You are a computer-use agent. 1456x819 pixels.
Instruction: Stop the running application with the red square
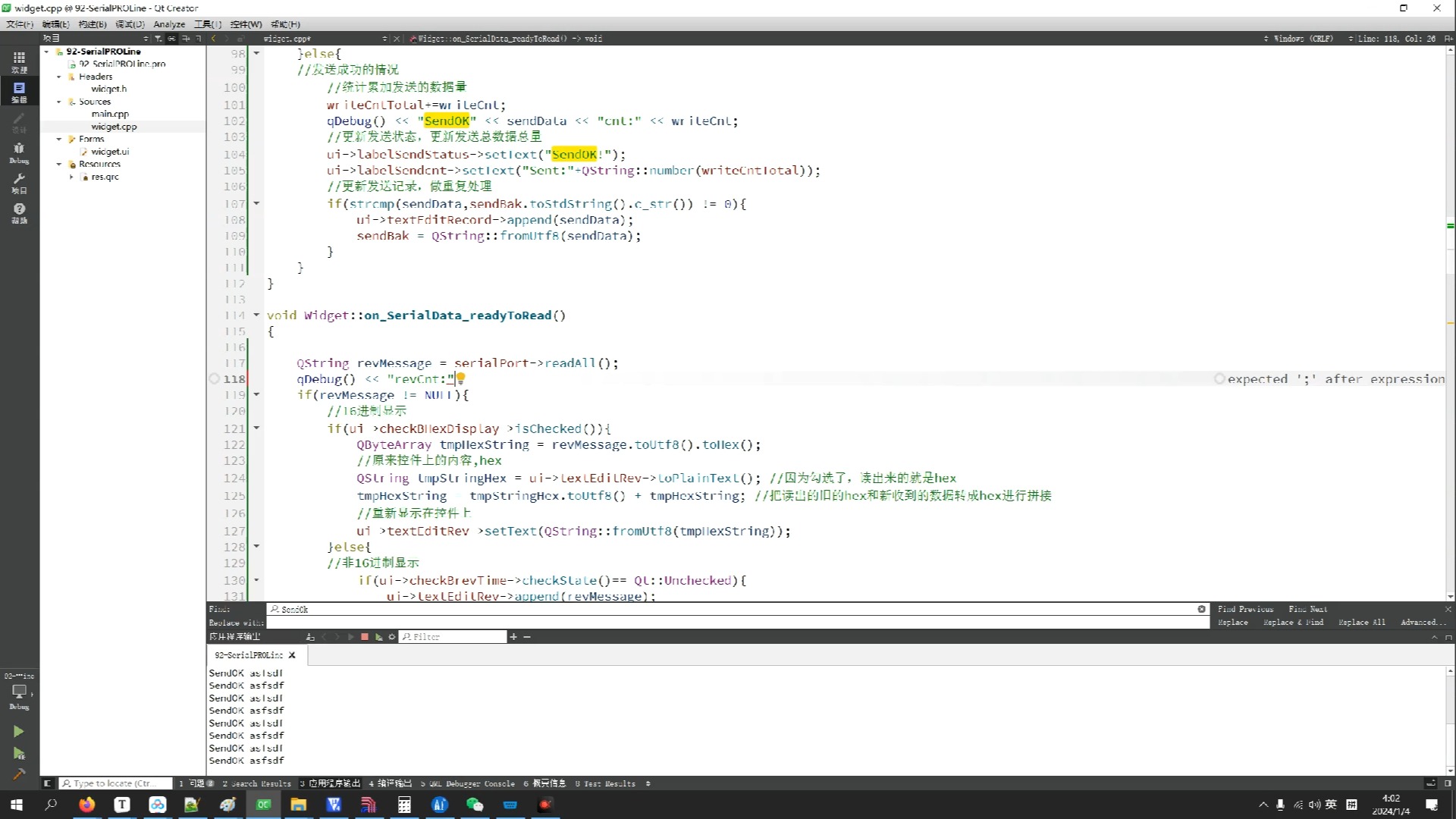click(x=365, y=637)
